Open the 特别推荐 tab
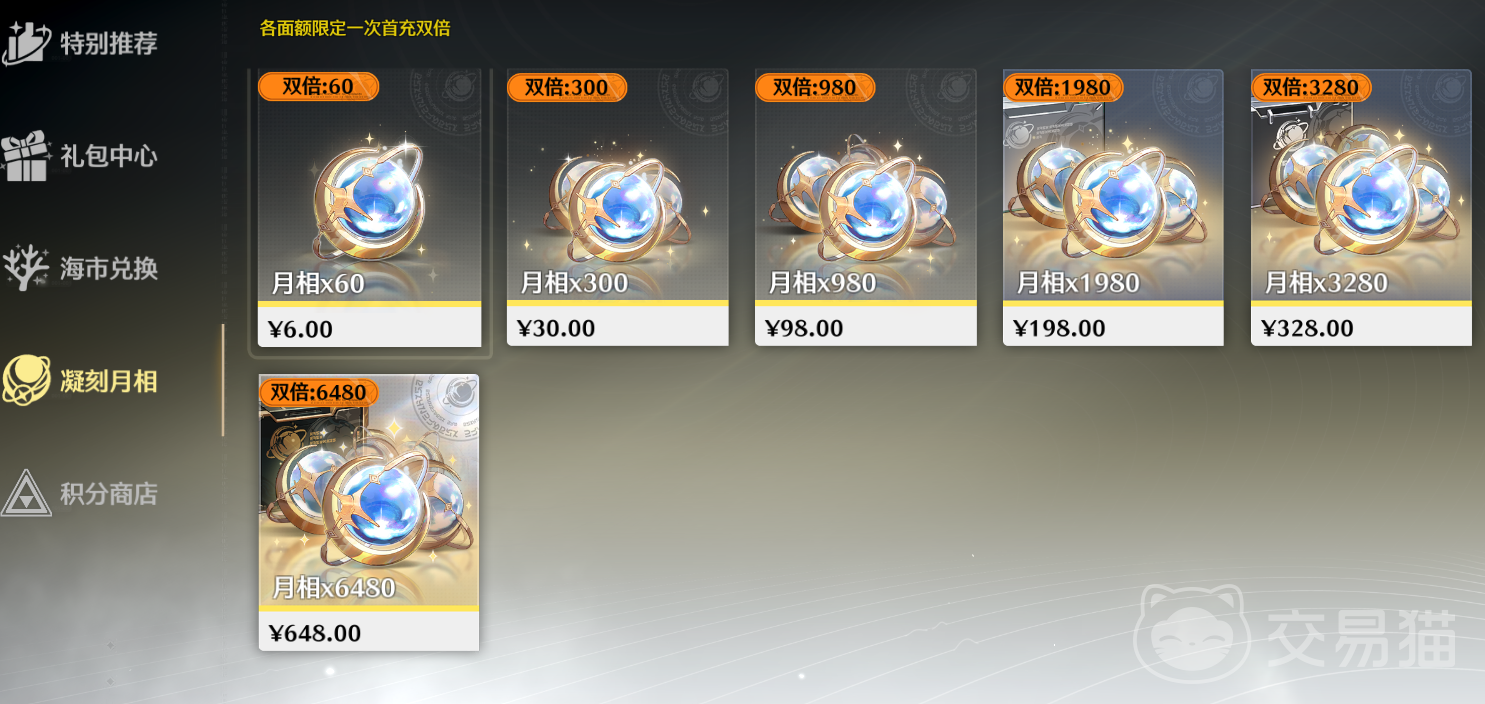The height and width of the screenshot is (704, 1485). [x=109, y=44]
